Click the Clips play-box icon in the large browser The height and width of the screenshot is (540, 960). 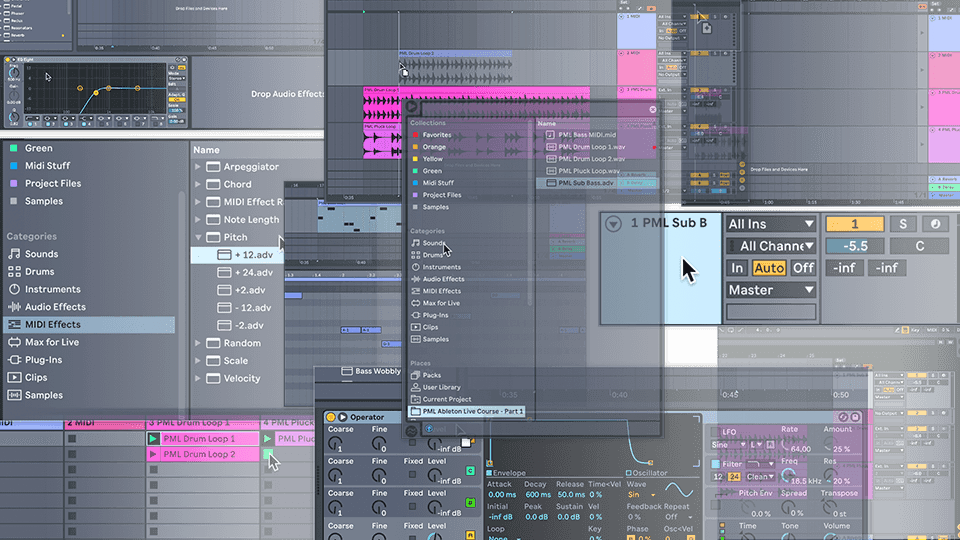pos(14,378)
